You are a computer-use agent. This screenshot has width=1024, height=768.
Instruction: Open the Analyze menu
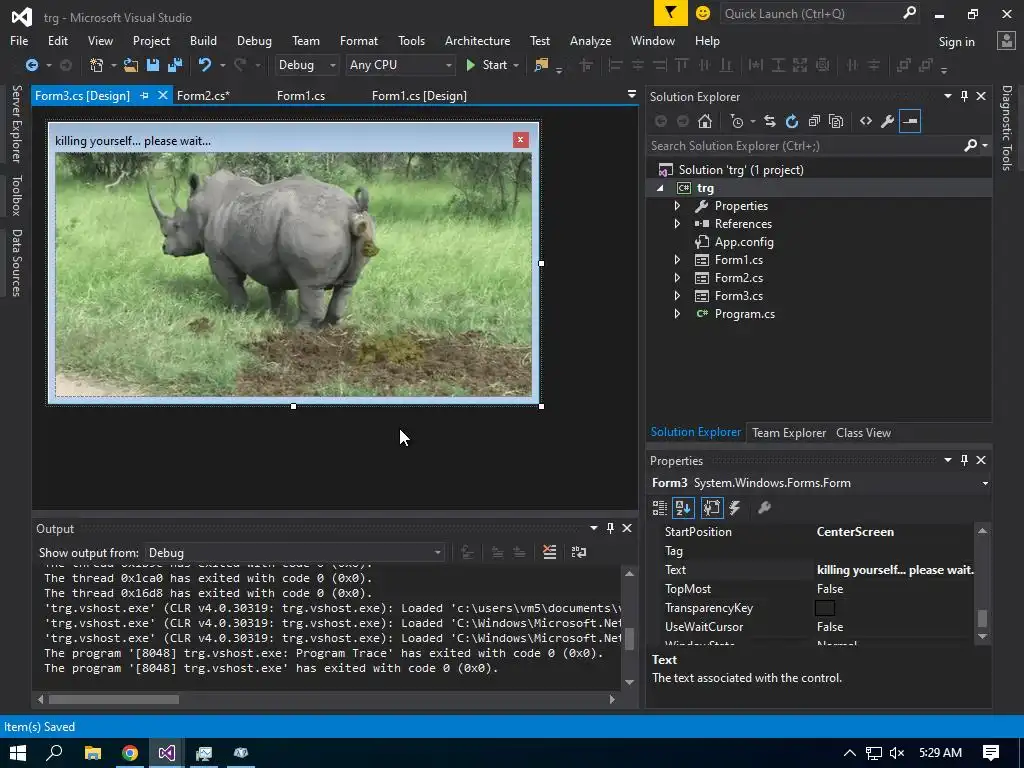590,40
